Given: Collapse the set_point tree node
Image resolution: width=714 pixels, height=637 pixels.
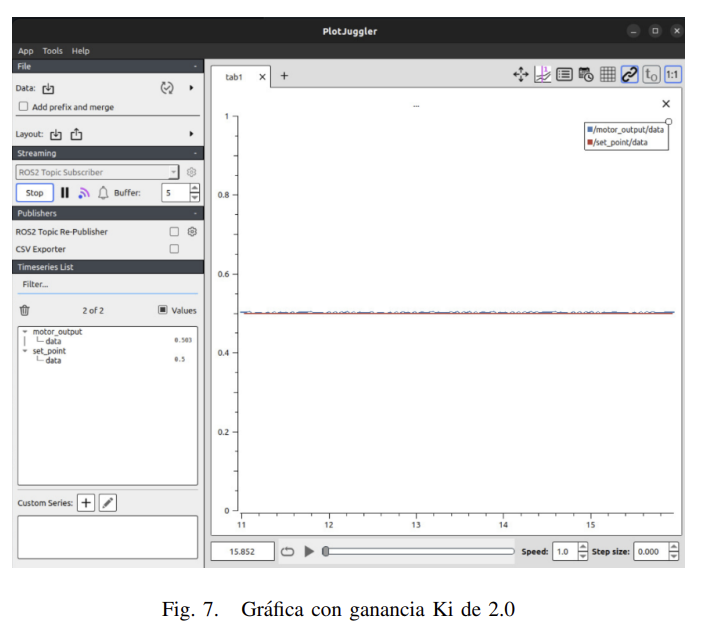Looking at the screenshot, I should coord(25,351).
